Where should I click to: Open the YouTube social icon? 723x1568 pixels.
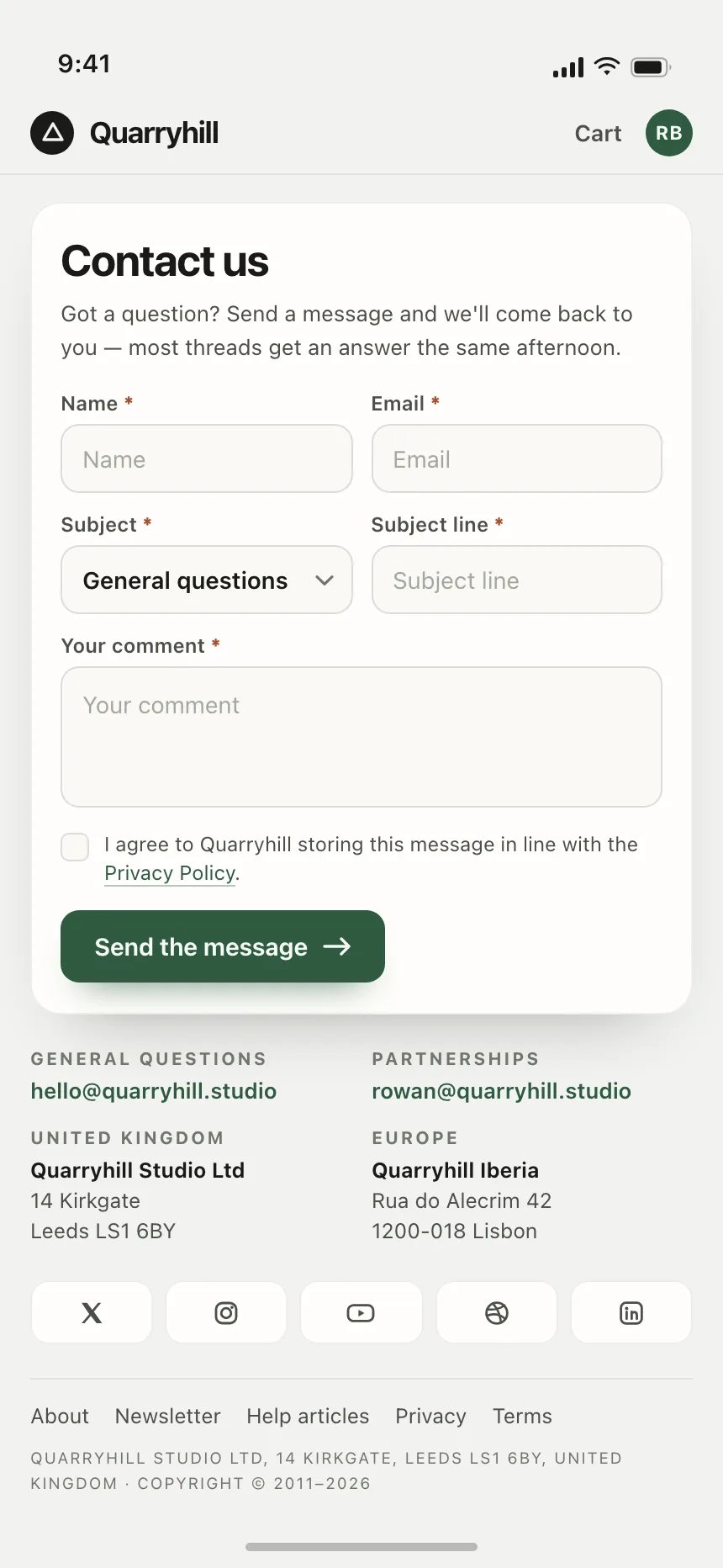coord(361,1312)
